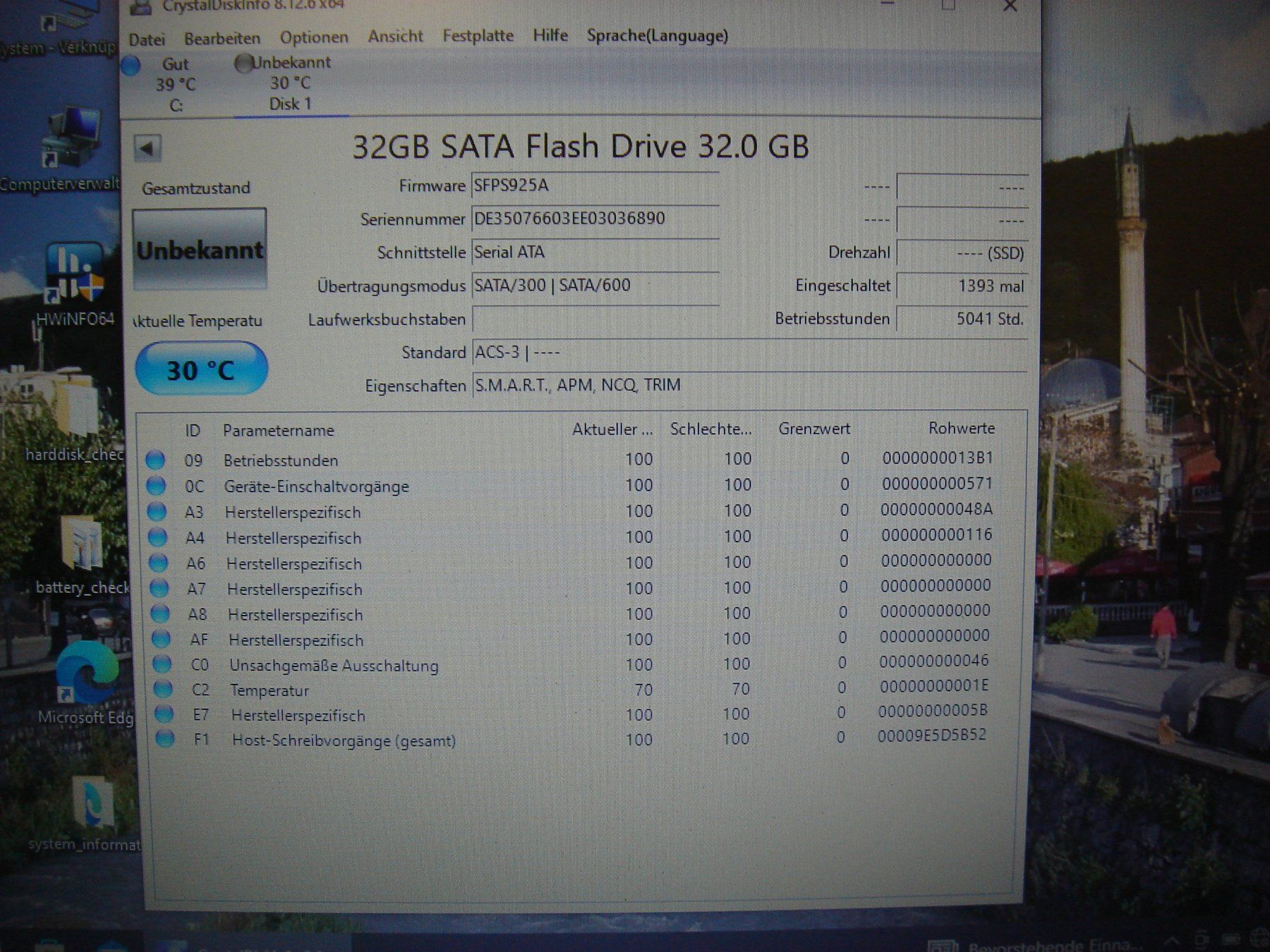Click status icon of row A6

158,563
